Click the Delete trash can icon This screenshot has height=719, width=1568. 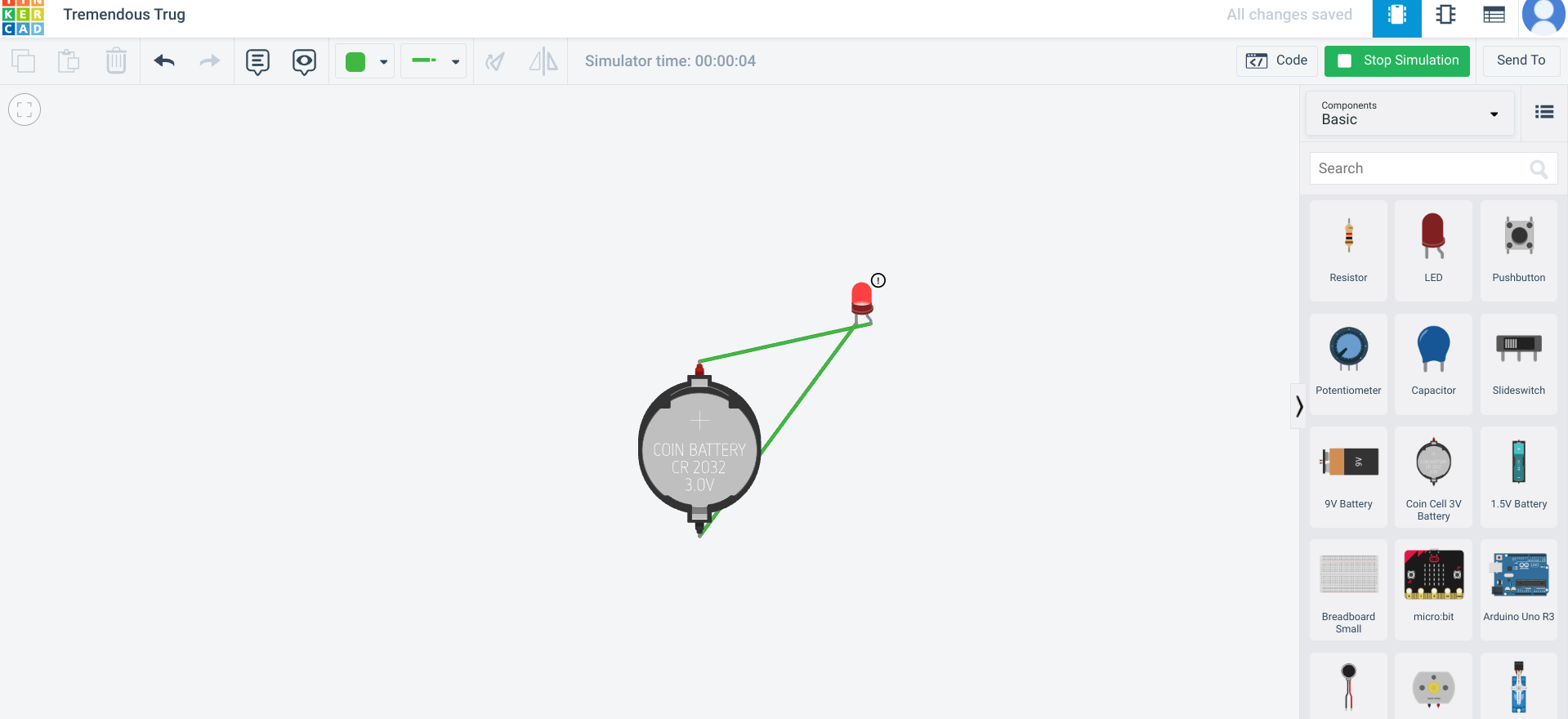(x=116, y=61)
